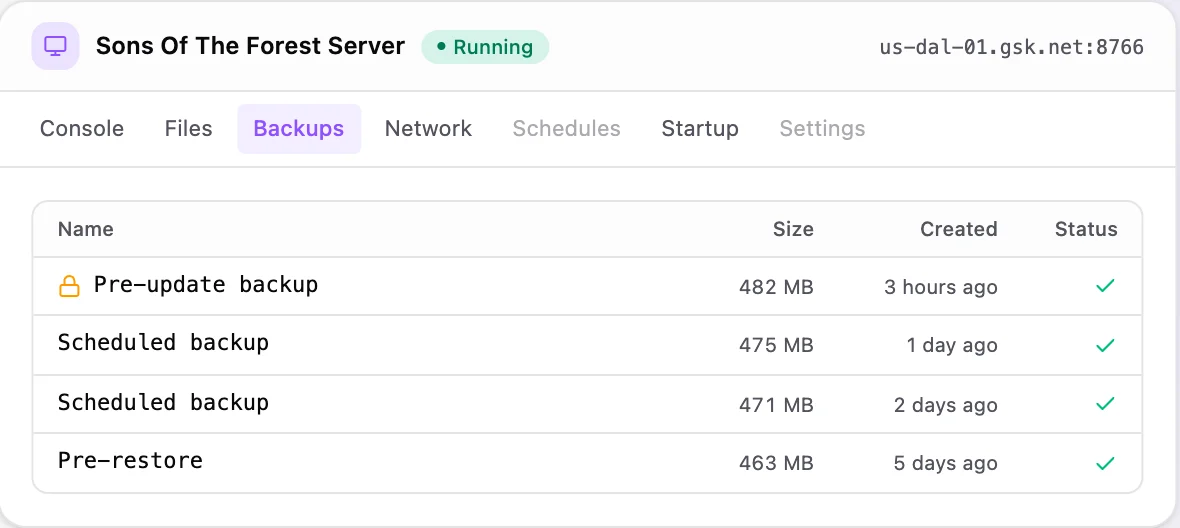Click the 3 hours ago timestamp
Viewport: 1180px width, 528px height.
pyautogui.click(x=941, y=287)
